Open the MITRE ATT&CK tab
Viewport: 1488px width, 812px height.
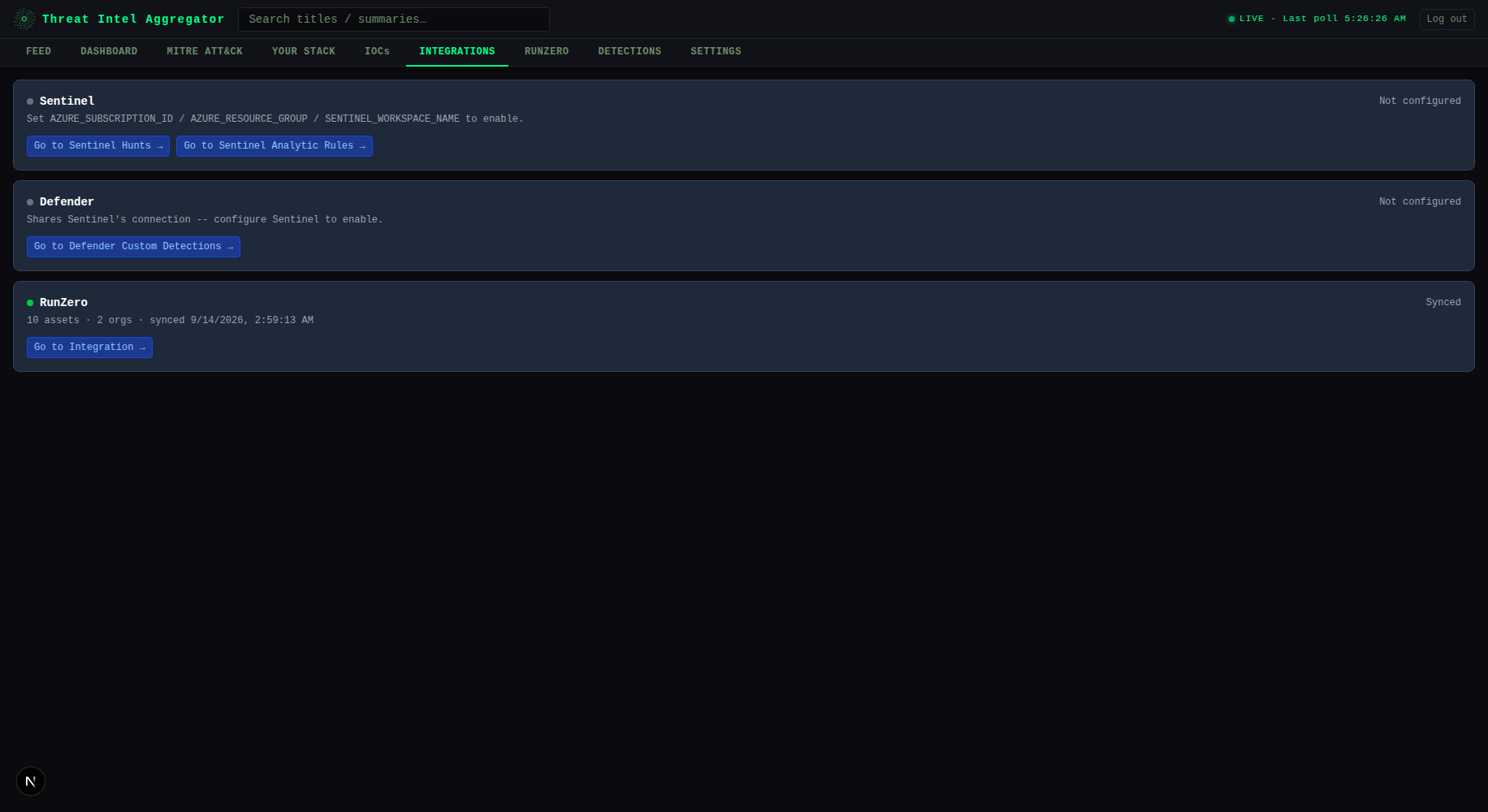coord(205,51)
